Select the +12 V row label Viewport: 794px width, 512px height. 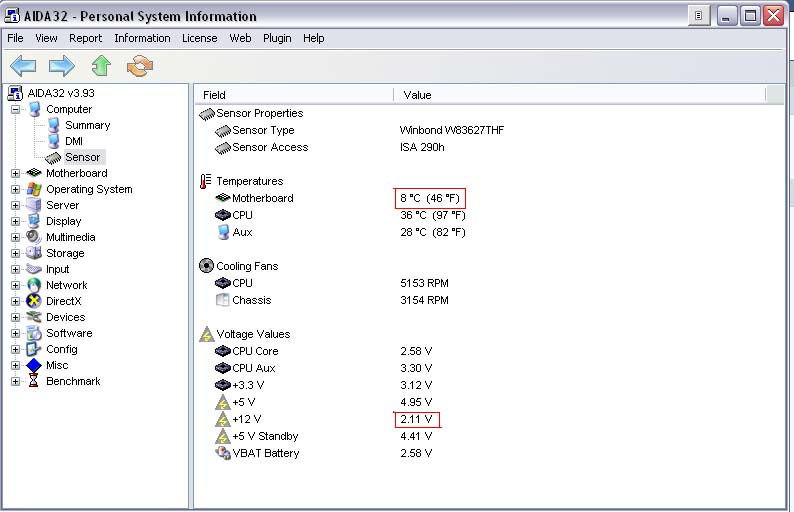point(247,419)
